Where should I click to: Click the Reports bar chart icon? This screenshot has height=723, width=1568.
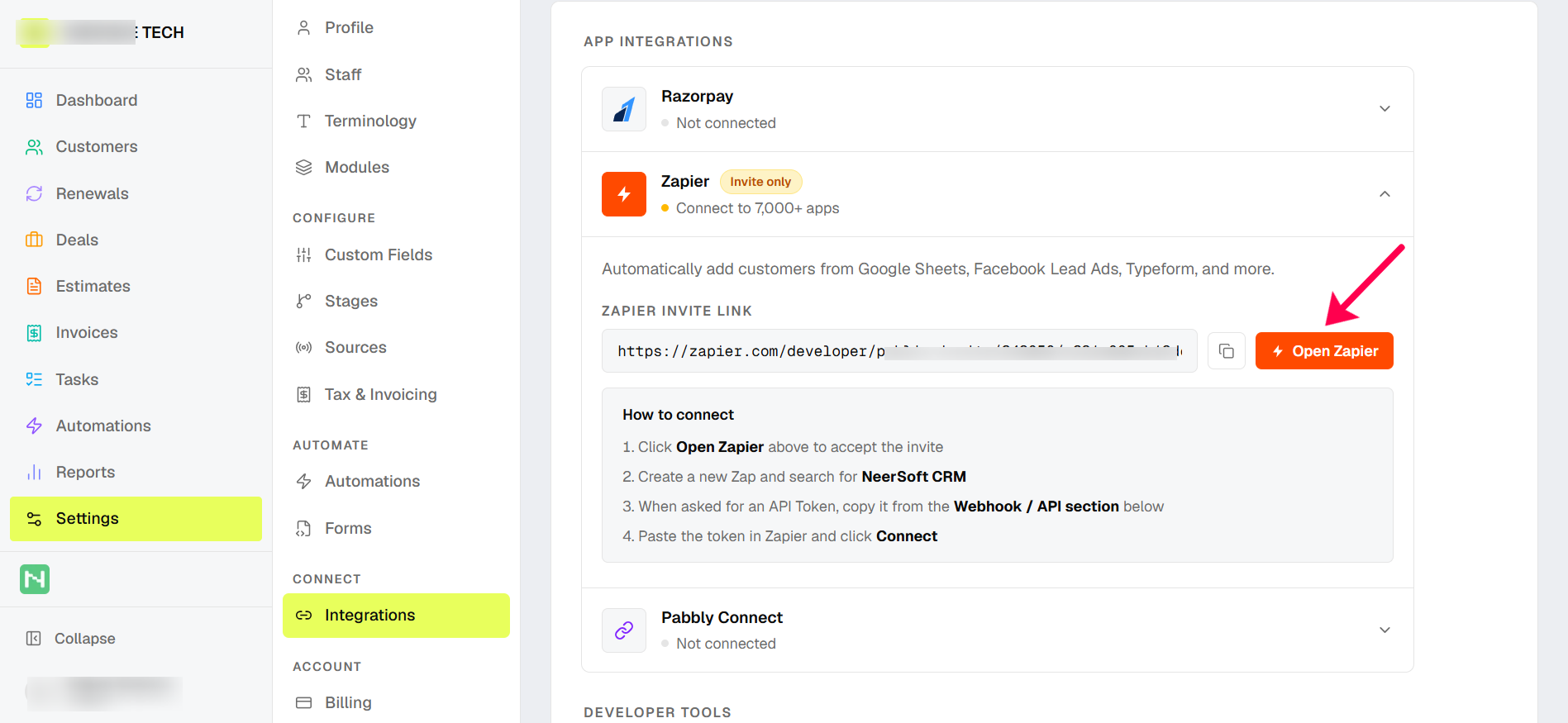pos(34,472)
